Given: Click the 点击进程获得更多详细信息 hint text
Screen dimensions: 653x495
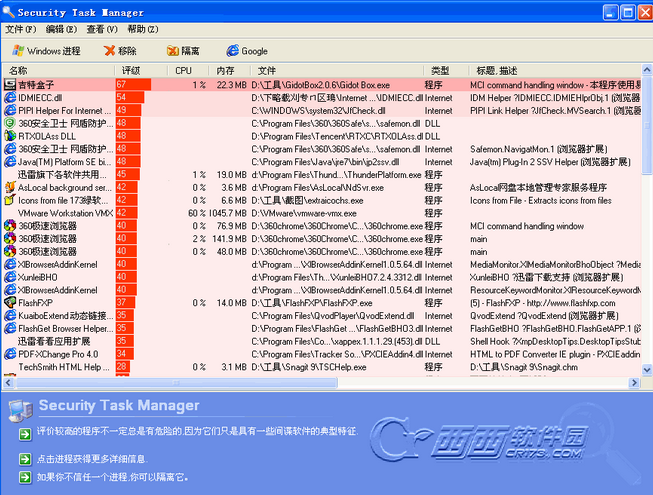Looking at the screenshot, I should 92,459.
